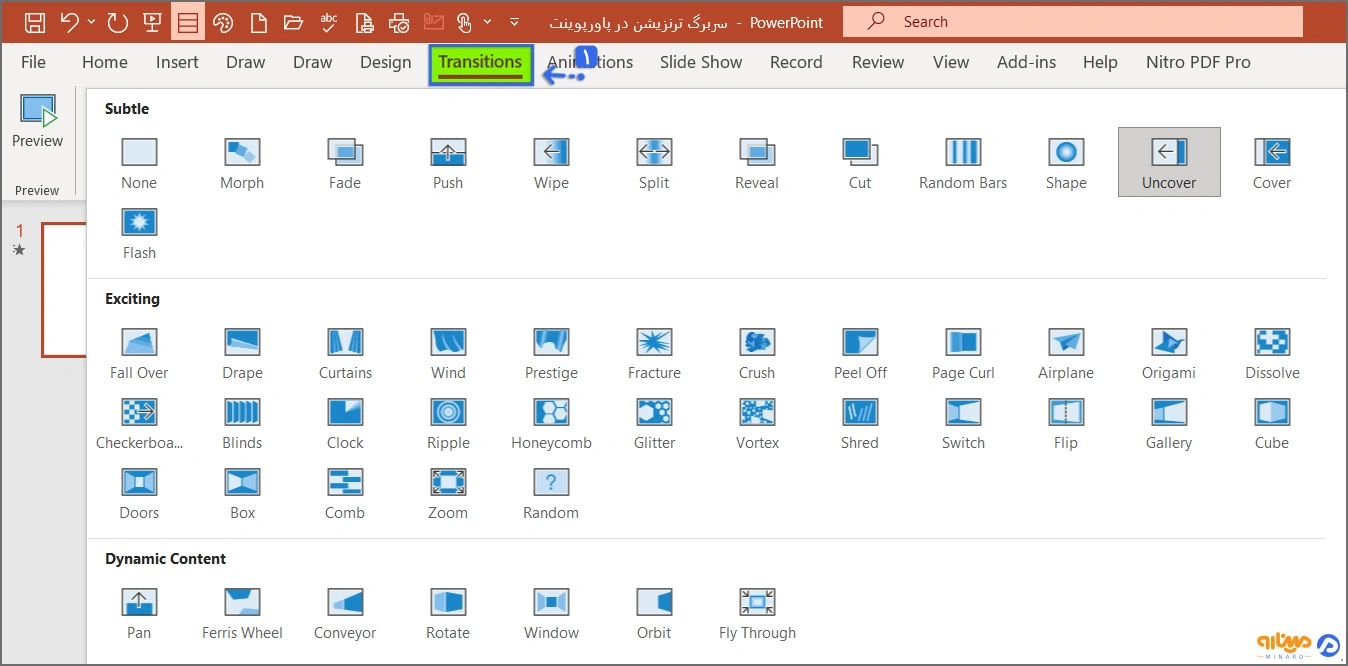Viewport: 1348px width, 666px height.
Task: Apply the Honeycomb transition
Action: pos(551,423)
